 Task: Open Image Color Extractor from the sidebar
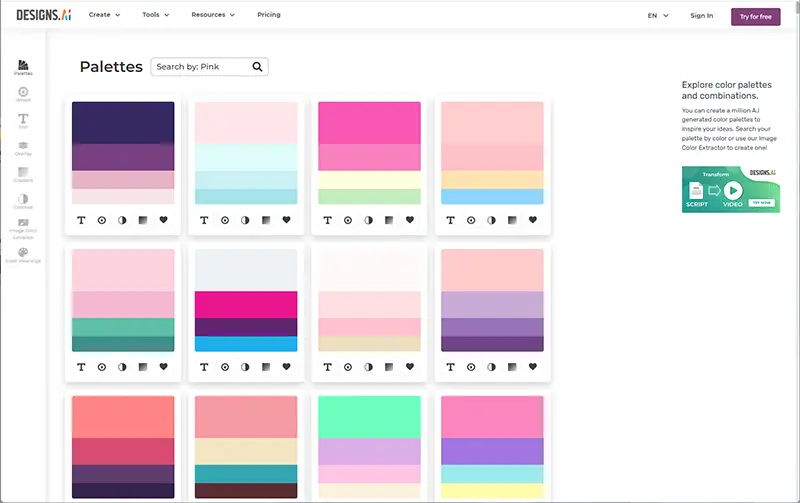(23, 227)
